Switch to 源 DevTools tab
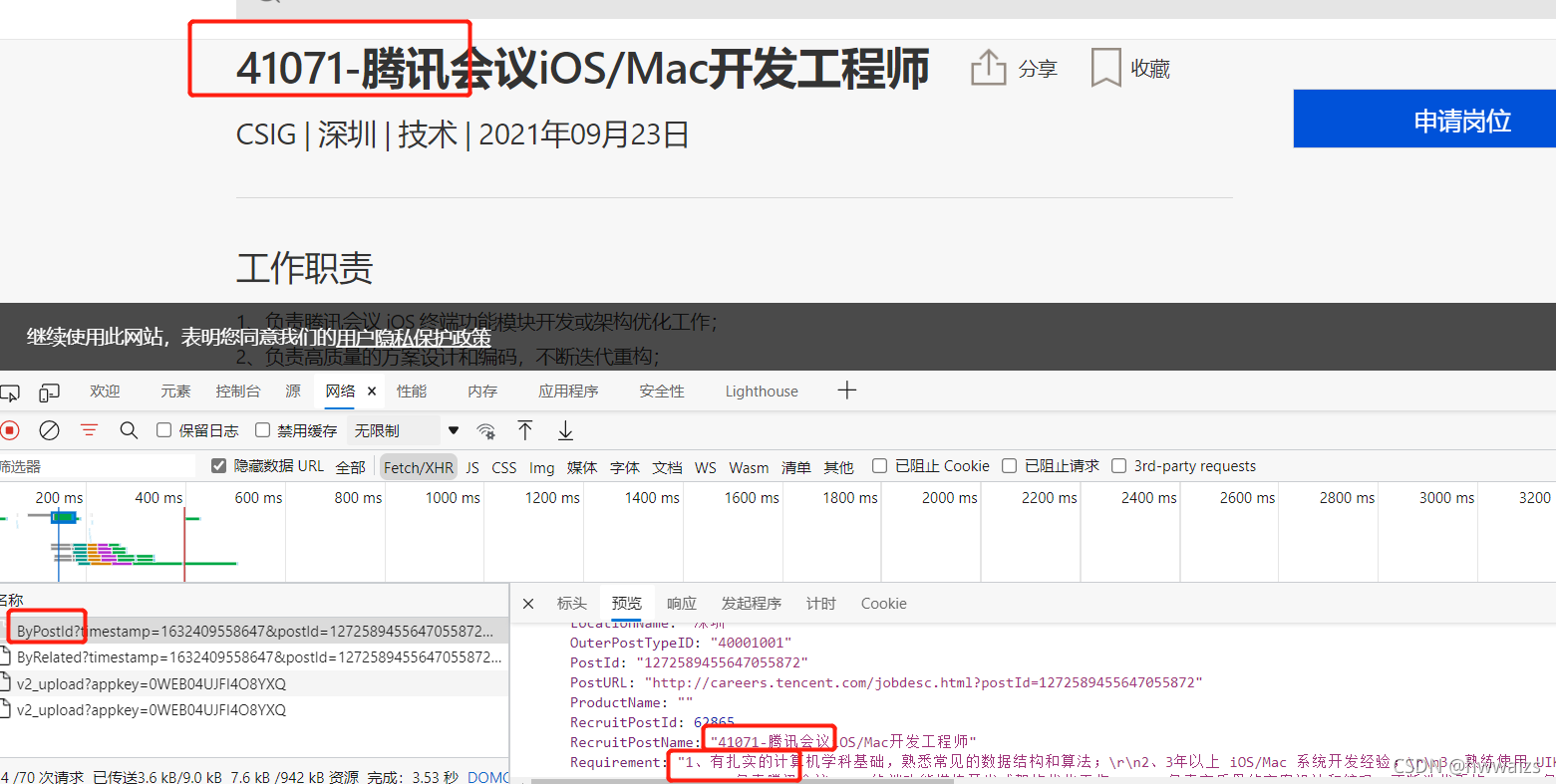The image size is (1556, 784). [x=293, y=392]
